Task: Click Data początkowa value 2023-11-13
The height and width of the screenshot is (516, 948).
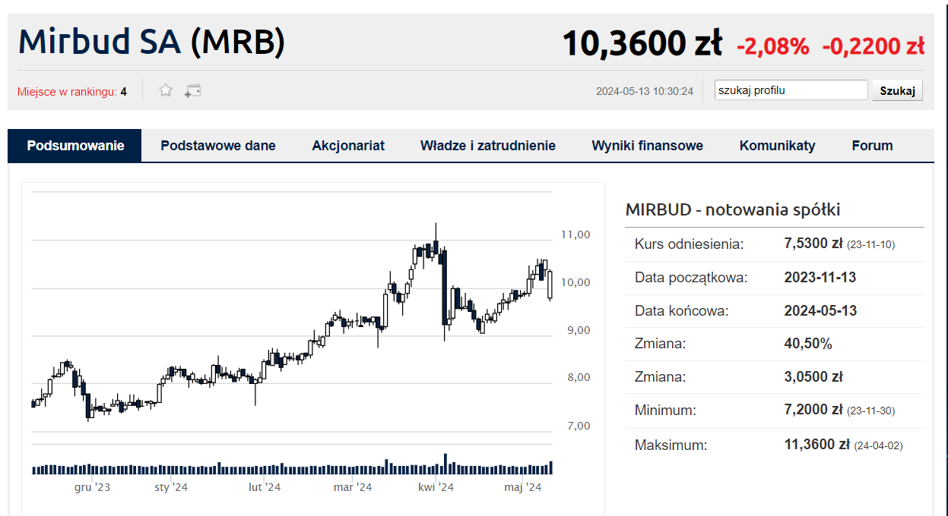Action: (820, 277)
